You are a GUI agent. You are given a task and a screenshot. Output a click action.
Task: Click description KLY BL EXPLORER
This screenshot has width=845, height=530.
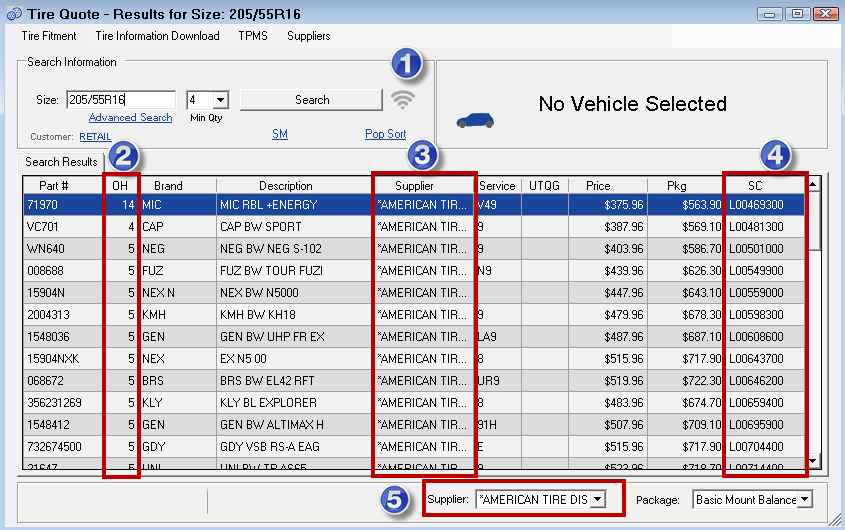click(x=268, y=403)
